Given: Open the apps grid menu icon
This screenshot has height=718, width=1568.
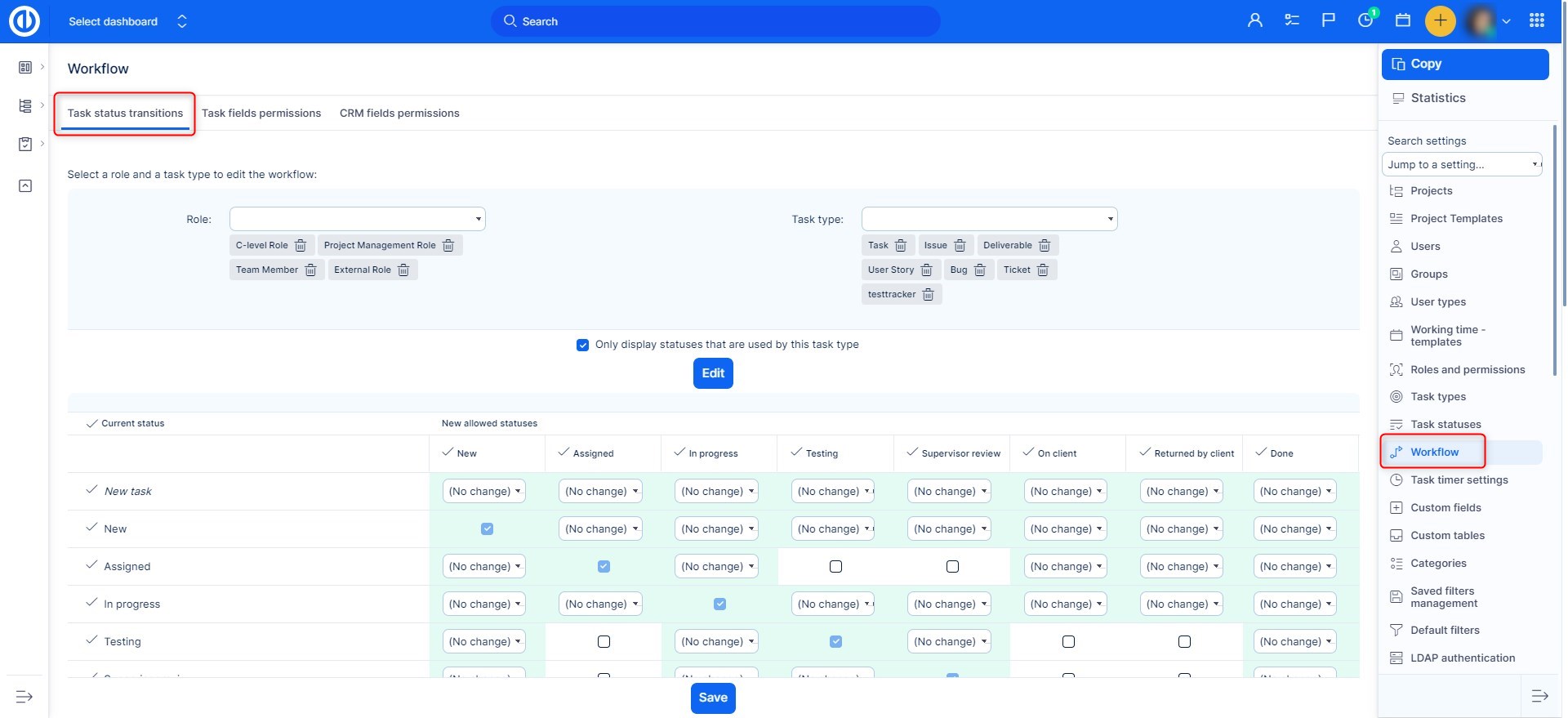Looking at the screenshot, I should (x=1537, y=20).
